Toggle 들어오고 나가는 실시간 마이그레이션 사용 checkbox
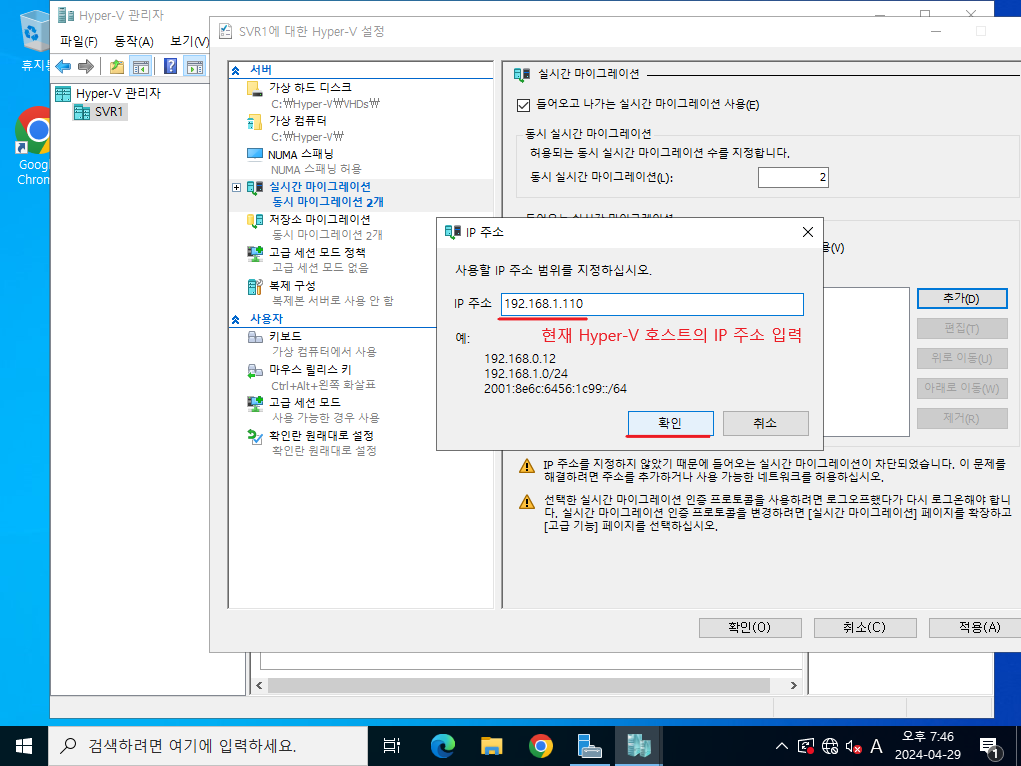 tap(524, 105)
